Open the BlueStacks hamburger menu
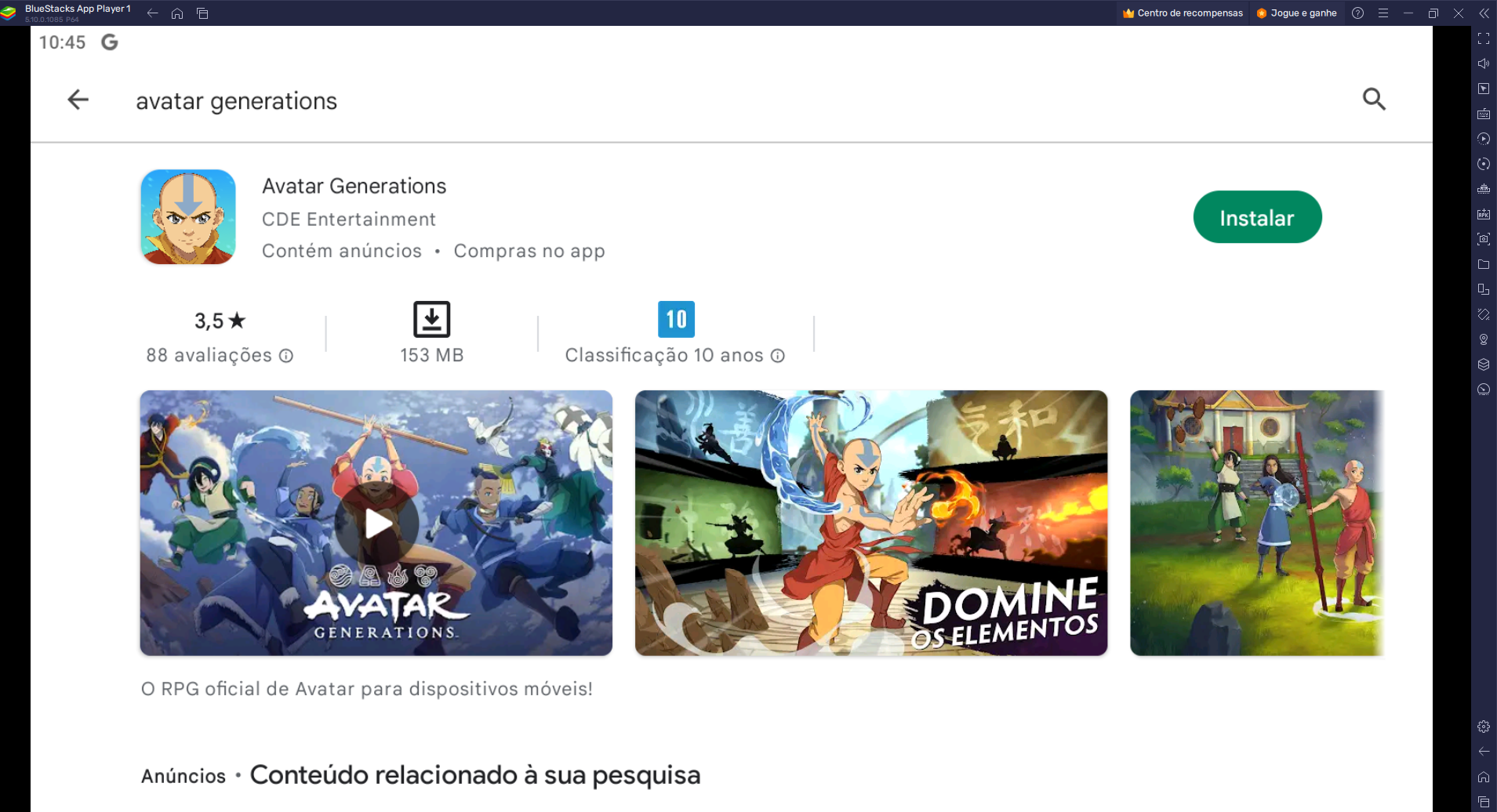Image resolution: width=1497 pixels, height=812 pixels. 1383,13
